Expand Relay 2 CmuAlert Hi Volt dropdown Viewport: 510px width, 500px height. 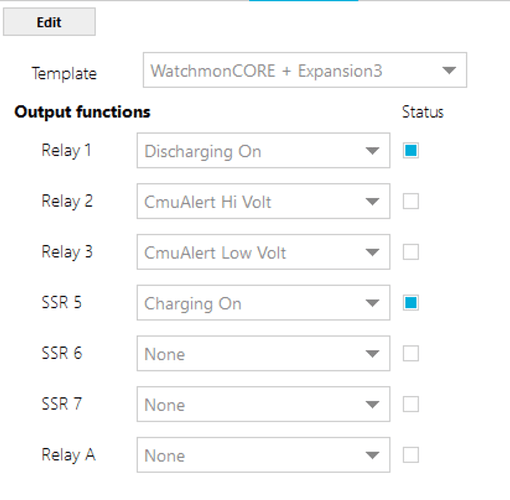click(263, 201)
